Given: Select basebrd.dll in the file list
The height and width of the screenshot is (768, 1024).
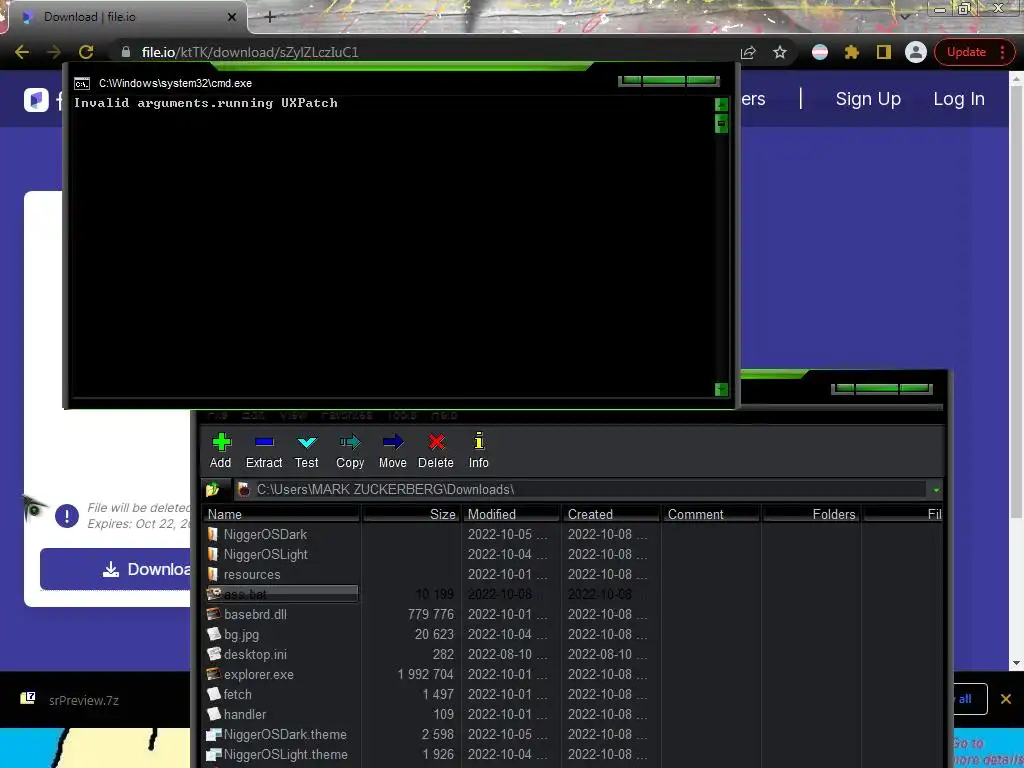Looking at the screenshot, I should (255, 615).
